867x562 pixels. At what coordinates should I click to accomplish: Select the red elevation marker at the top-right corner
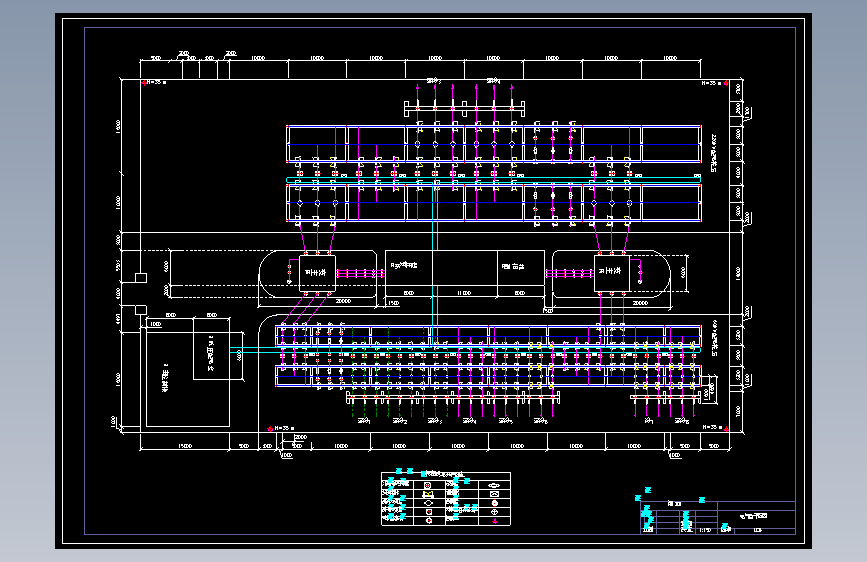pos(725,83)
